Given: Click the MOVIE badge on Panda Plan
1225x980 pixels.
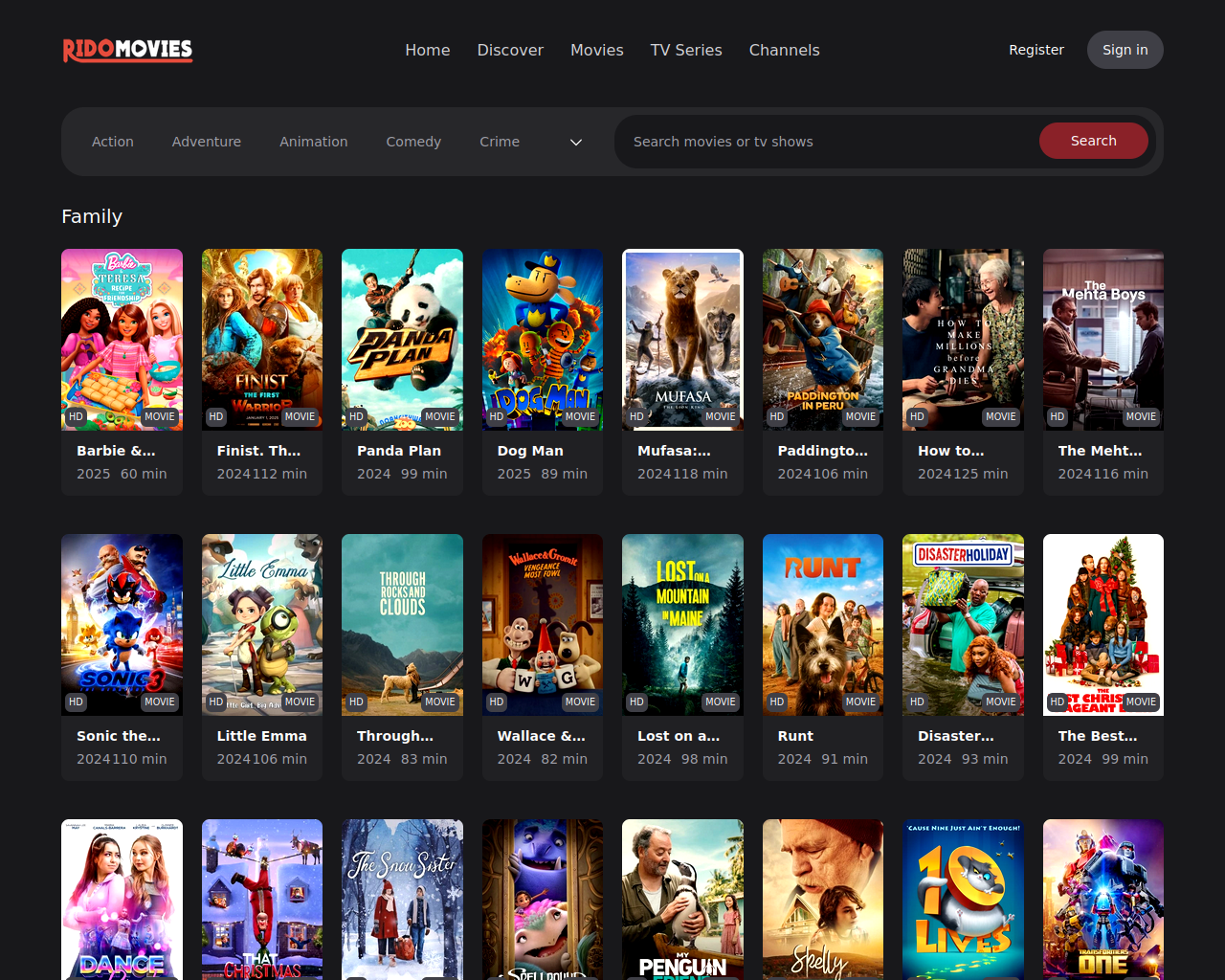Looking at the screenshot, I should pyautogui.click(x=440, y=416).
